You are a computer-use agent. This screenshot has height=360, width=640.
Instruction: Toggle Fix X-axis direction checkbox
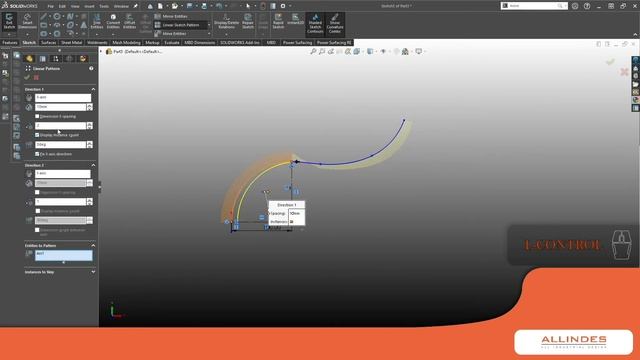coord(37,154)
